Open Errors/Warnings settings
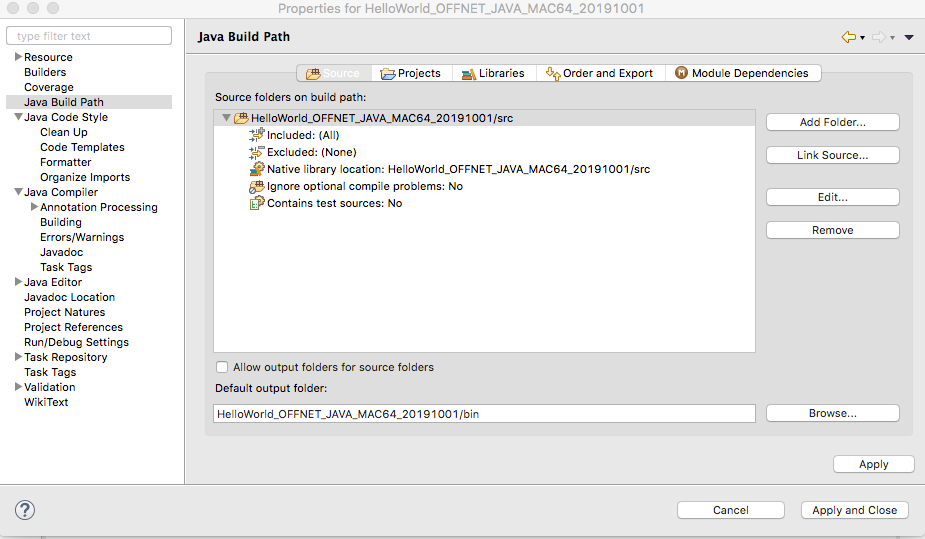 [x=82, y=237]
